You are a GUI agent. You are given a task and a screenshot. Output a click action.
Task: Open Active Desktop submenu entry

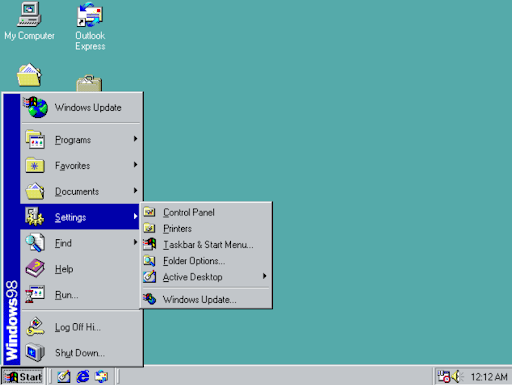point(206,277)
